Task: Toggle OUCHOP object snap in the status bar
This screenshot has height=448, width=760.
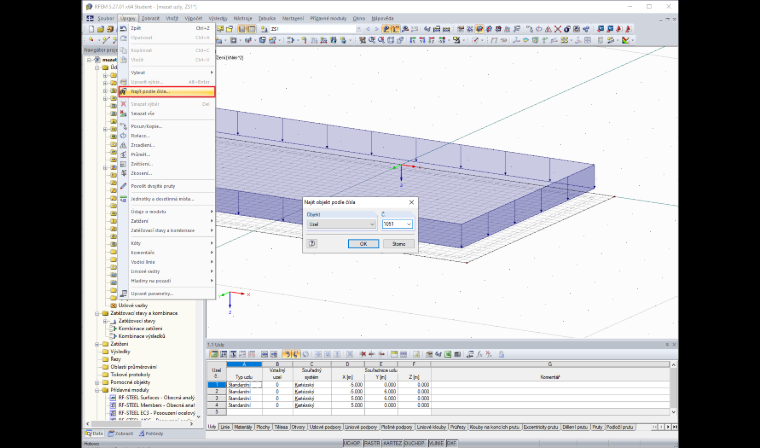Action: pyautogui.click(x=414, y=443)
